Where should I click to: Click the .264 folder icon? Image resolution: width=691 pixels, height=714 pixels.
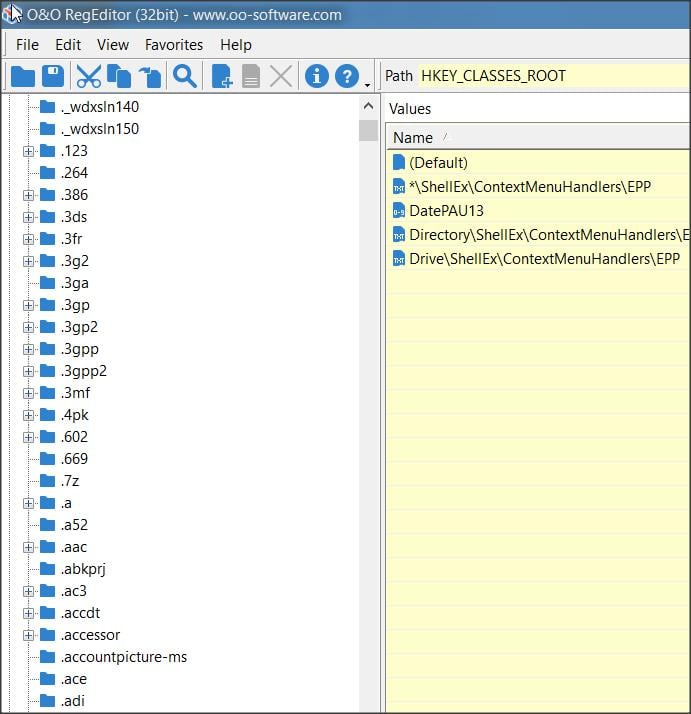pyautogui.click(x=47, y=173)
